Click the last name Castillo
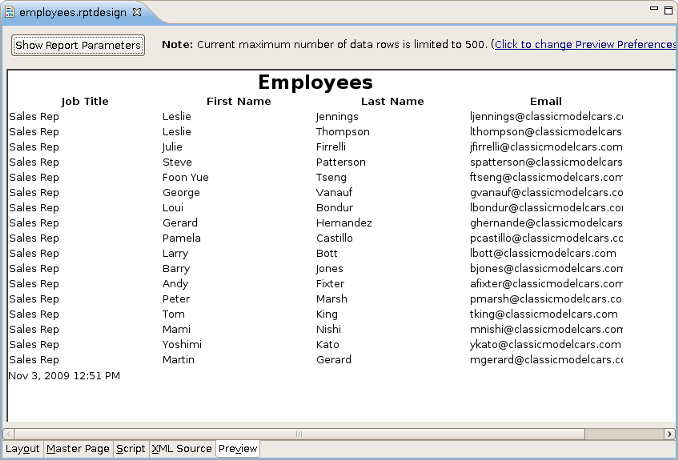 [334, 238]
